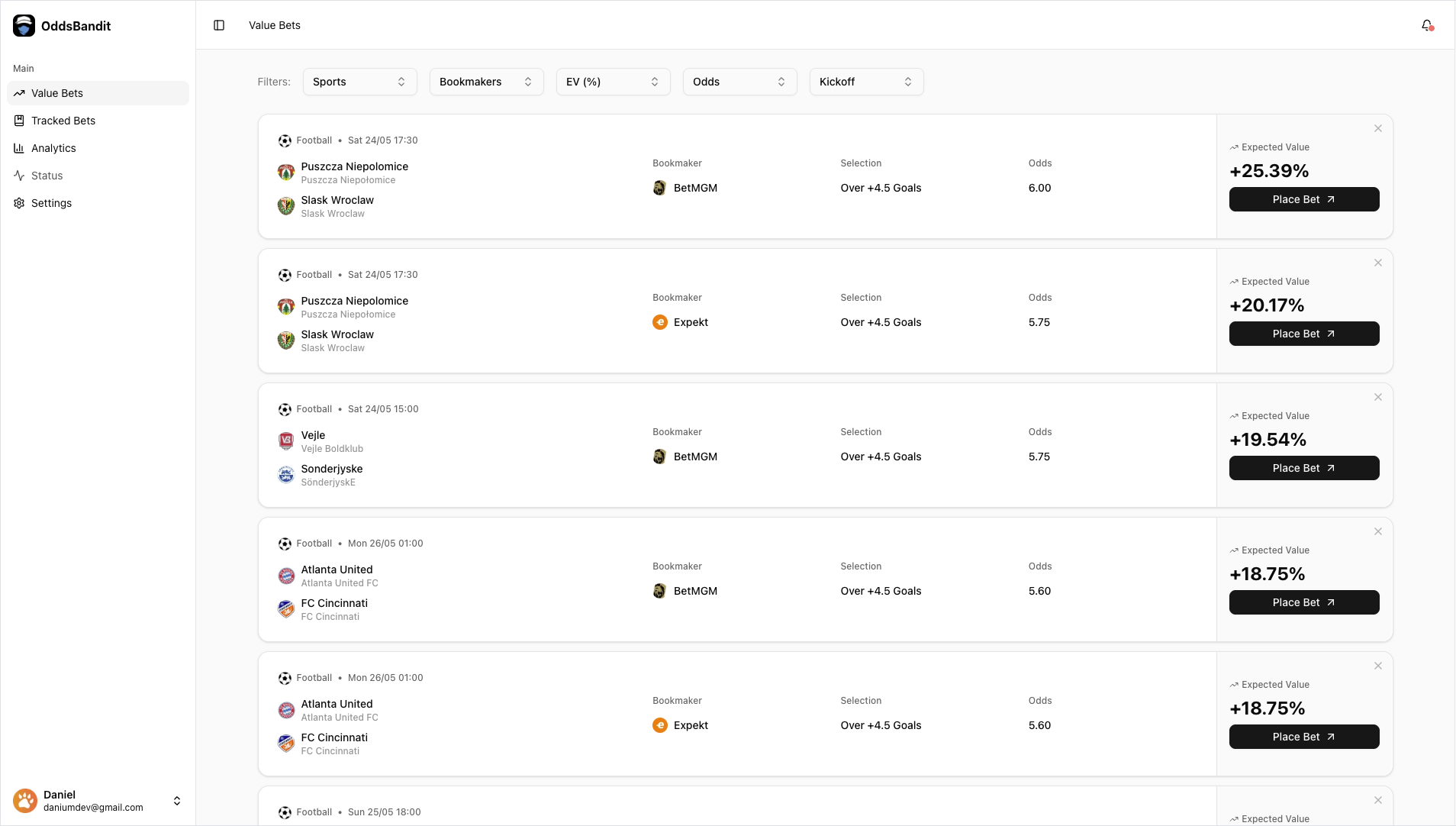This screenshot has height=826, width=1456.
Task: Expand the Daniel account chevron
Action: tap(176, 801)
